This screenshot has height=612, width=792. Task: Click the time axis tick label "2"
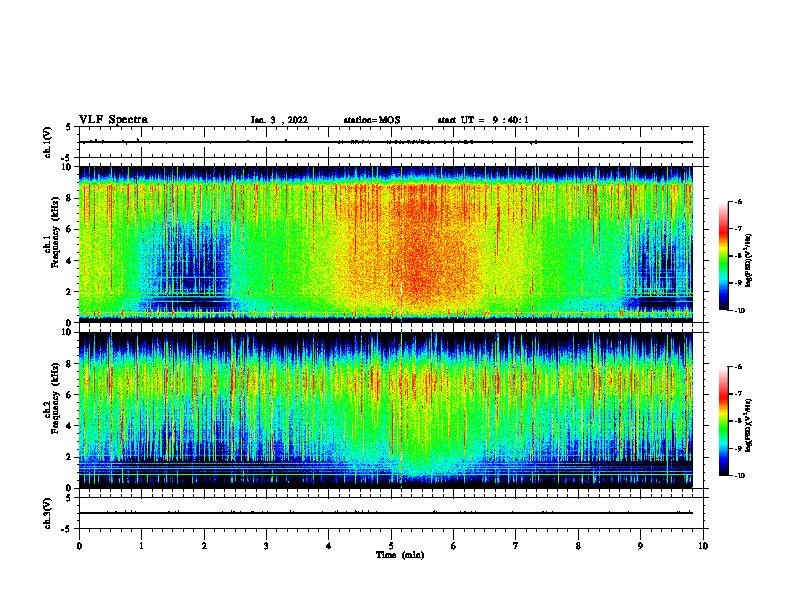[204, 546]
